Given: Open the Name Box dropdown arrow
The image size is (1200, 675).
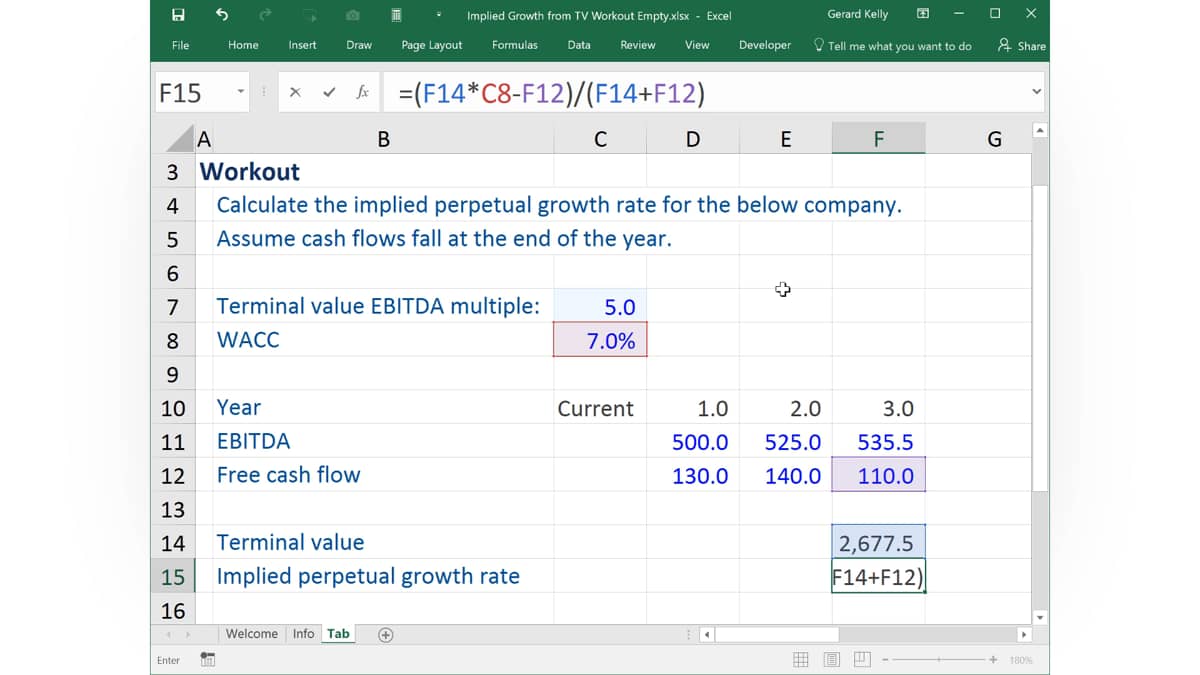Looking at the screenshot, I should (241, 93).
